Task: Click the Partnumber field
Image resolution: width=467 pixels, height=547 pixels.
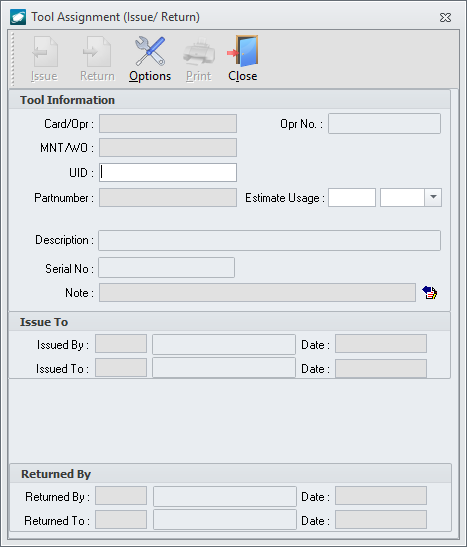Action: point(168,197)
